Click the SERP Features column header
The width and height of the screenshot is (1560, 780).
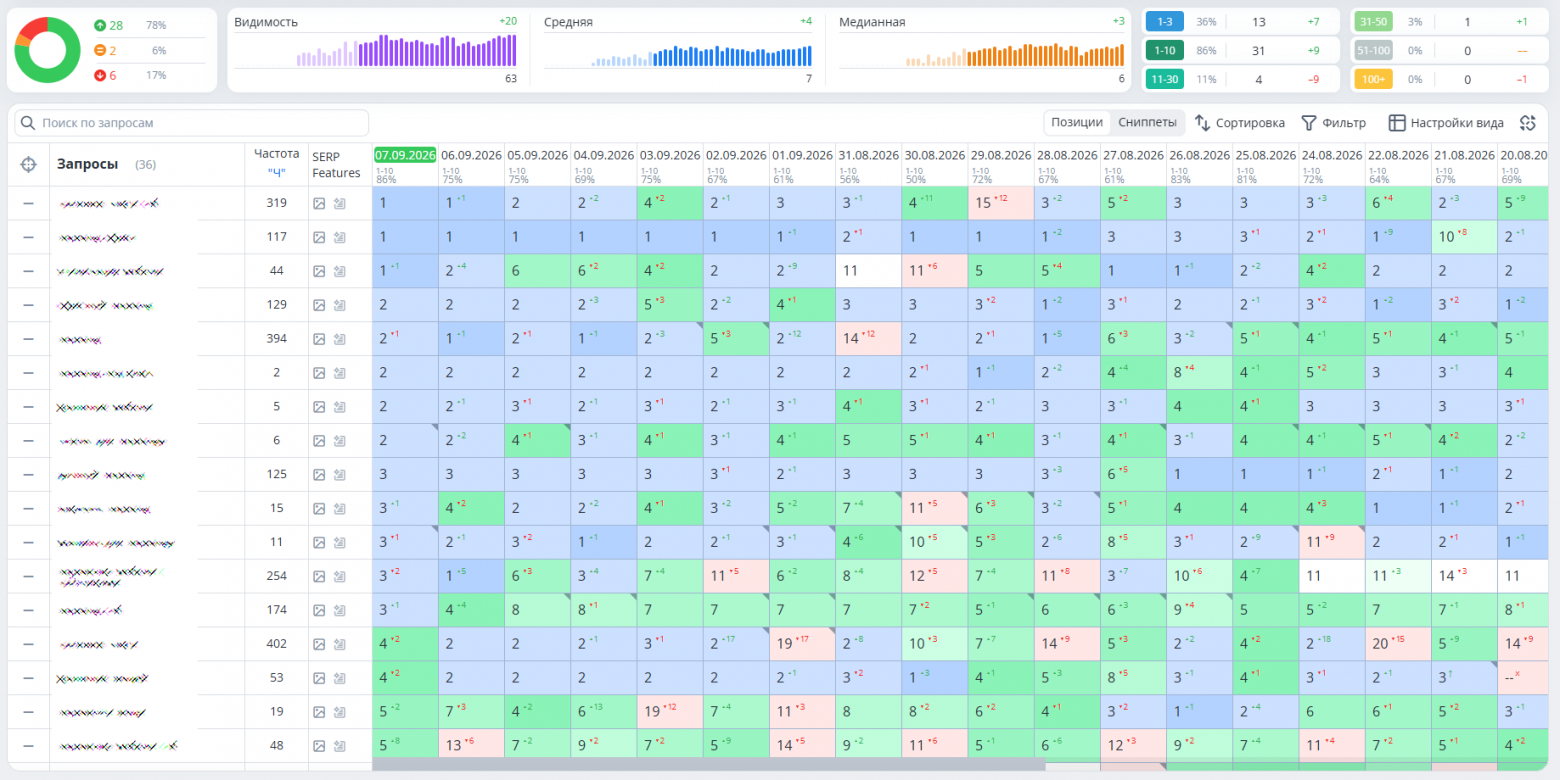(336, 165)
